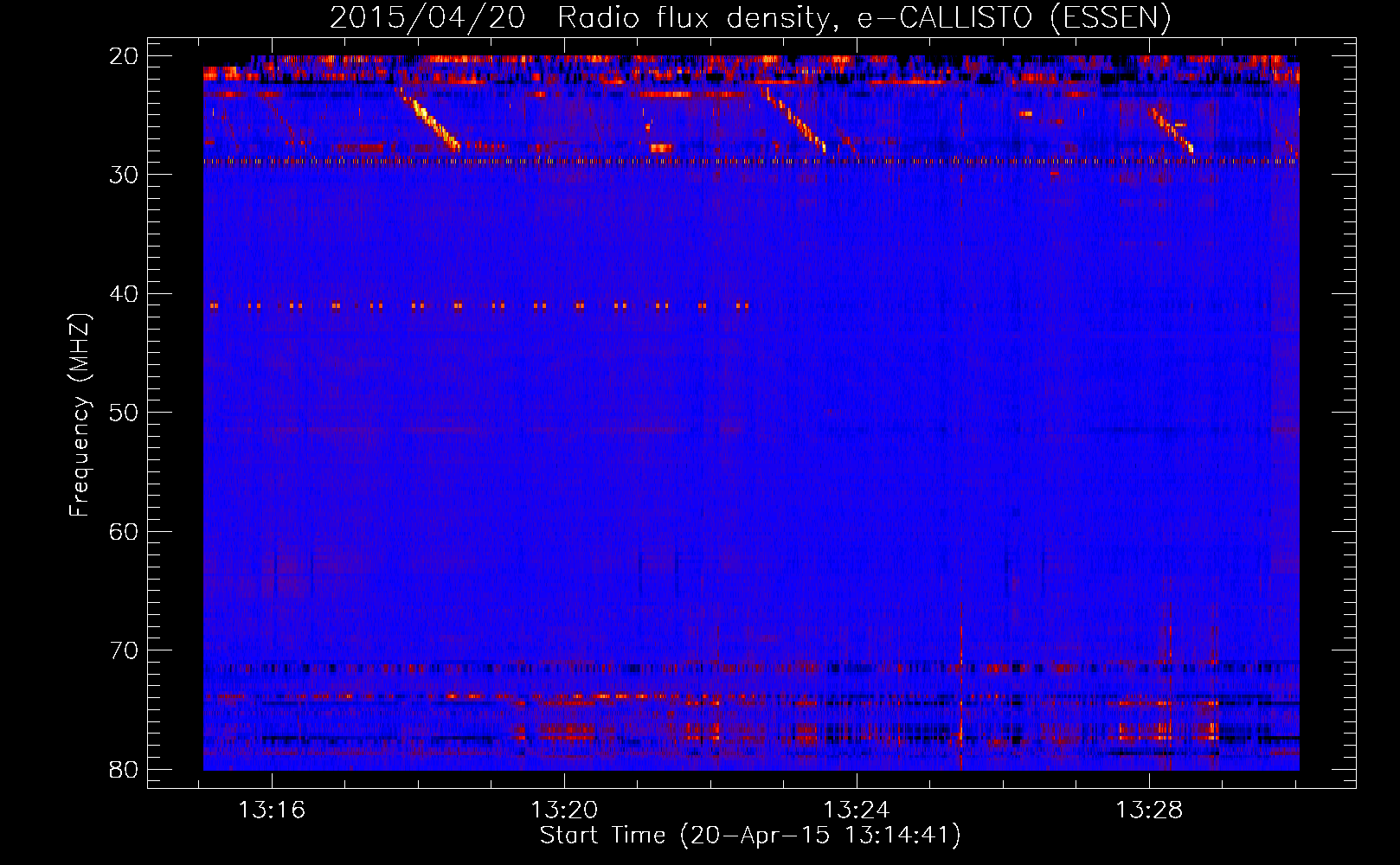The width and height of the screenshot is (1400, 865).
Task: Click the drifting burst streak near 13:23
Action: [x=794, y=119]
